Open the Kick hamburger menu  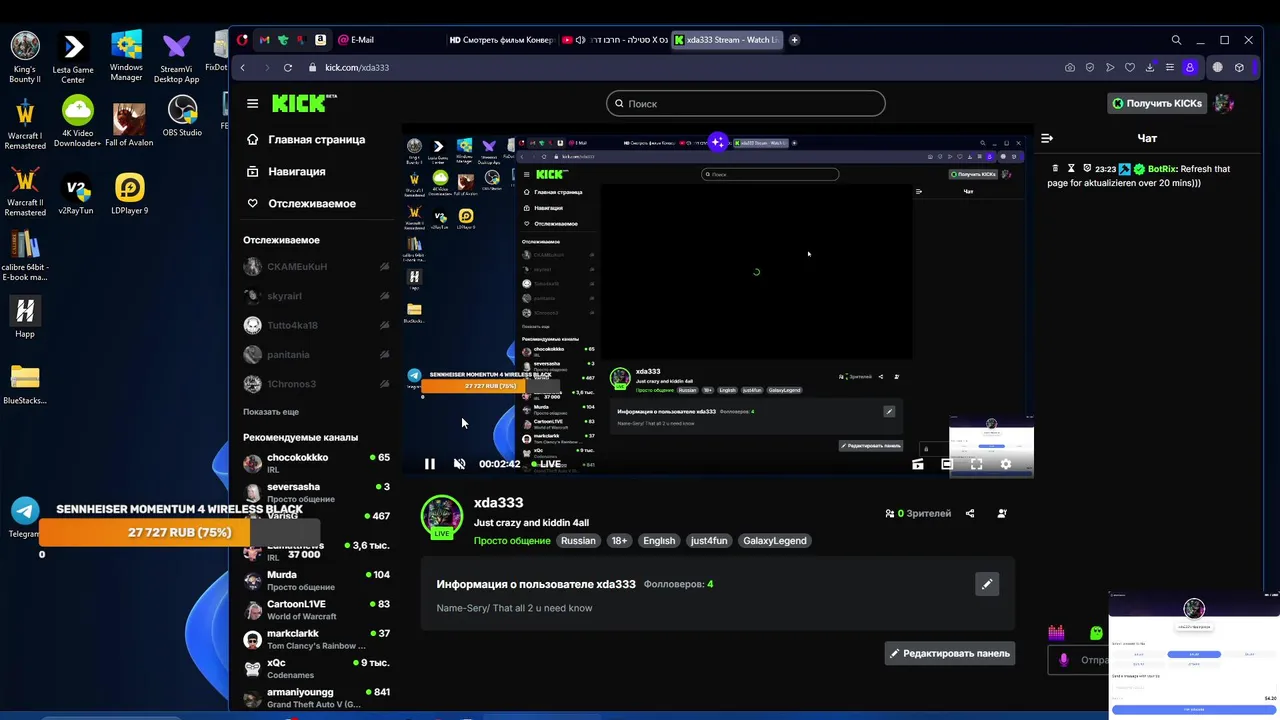coord(253,103)
